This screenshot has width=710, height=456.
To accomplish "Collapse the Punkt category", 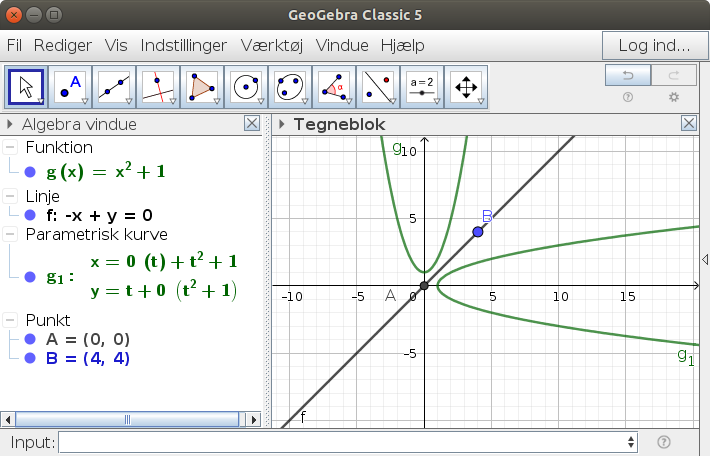I will pos(10,320).
